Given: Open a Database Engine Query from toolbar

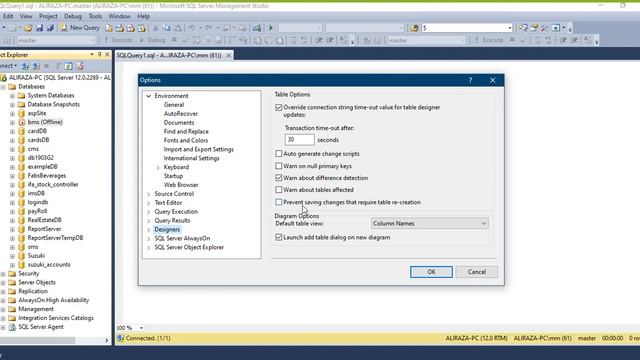Looking at the screenshot, I should click(x=109, y=28).
